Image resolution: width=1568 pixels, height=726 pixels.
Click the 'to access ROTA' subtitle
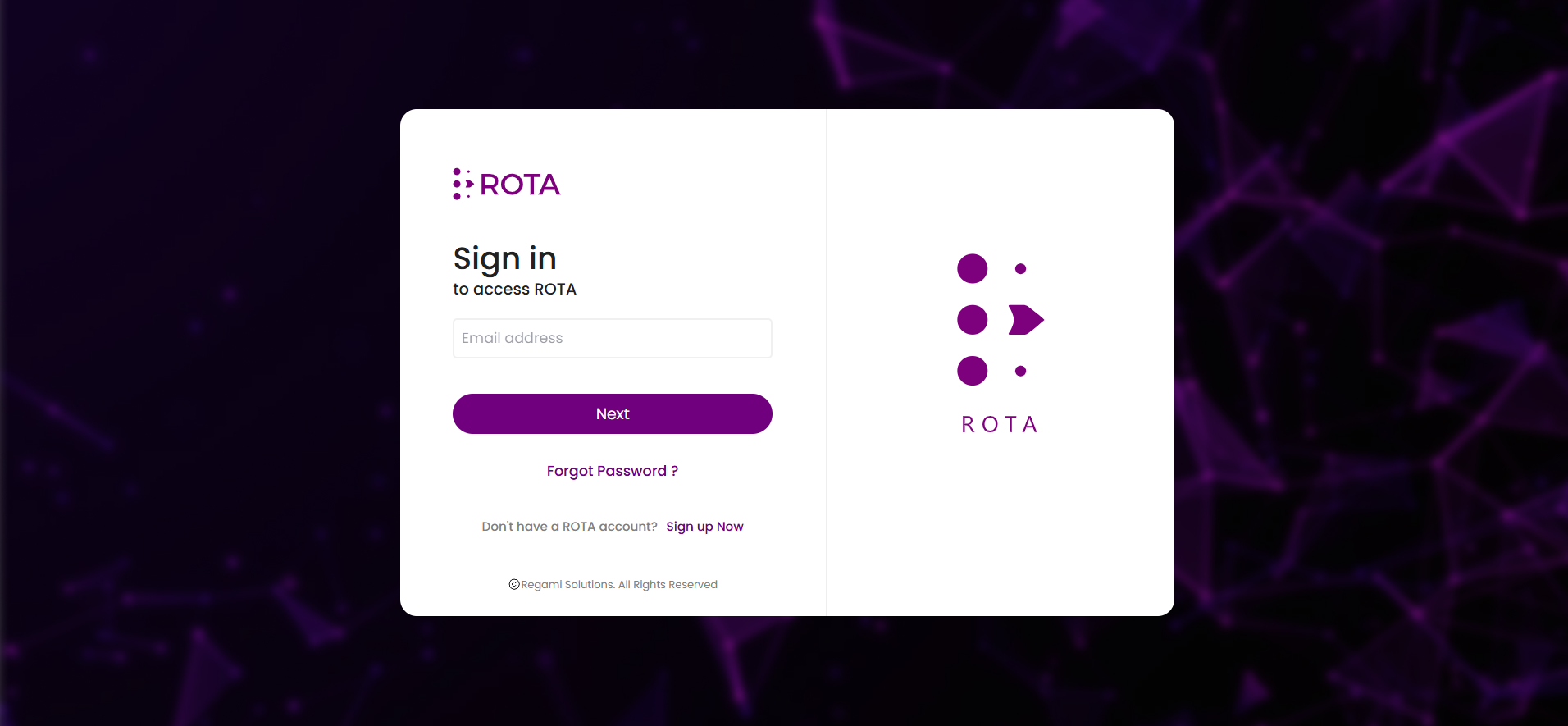(514, 290)
